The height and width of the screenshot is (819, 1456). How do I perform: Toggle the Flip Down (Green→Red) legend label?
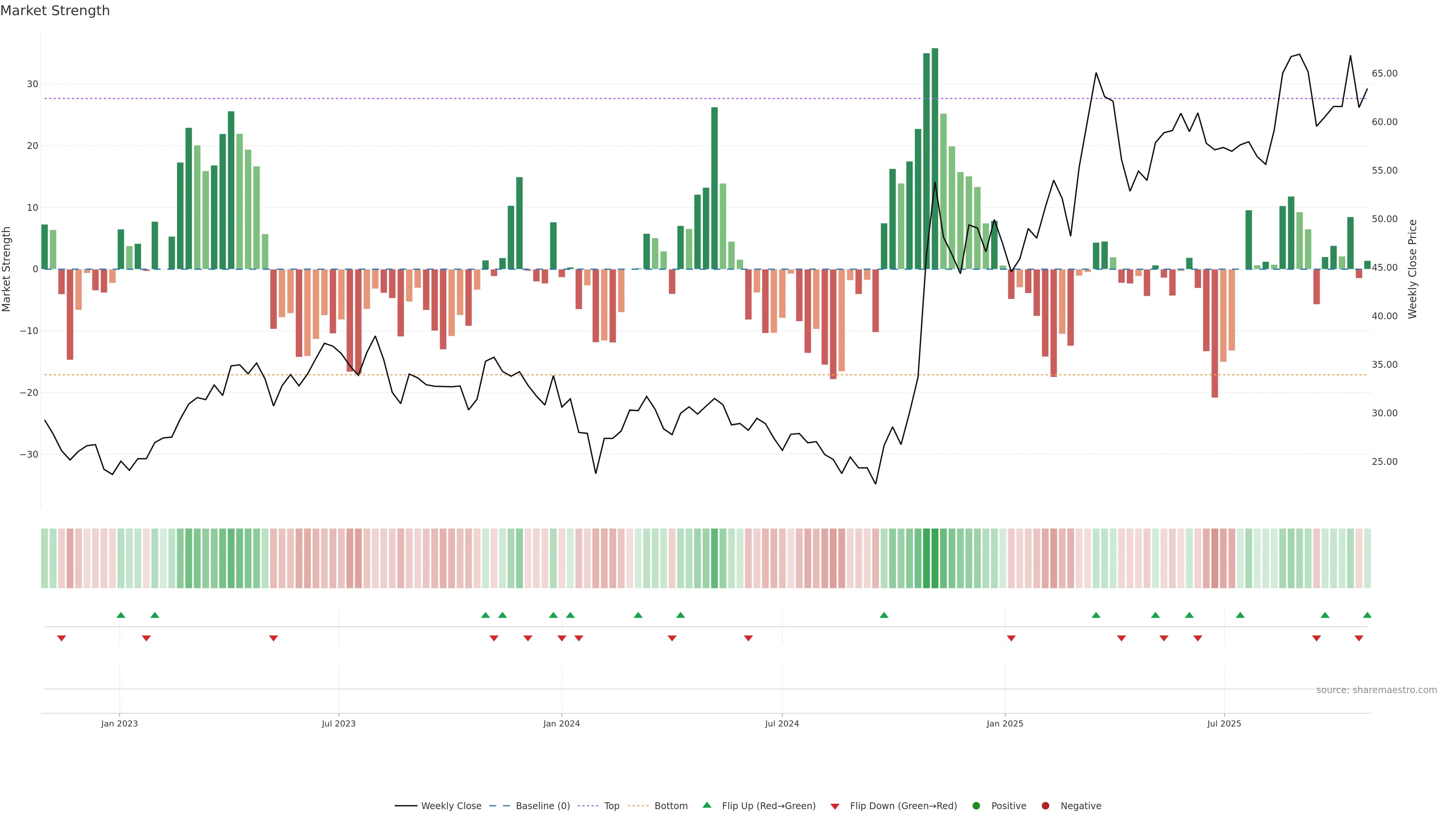[x=903, y=805]
